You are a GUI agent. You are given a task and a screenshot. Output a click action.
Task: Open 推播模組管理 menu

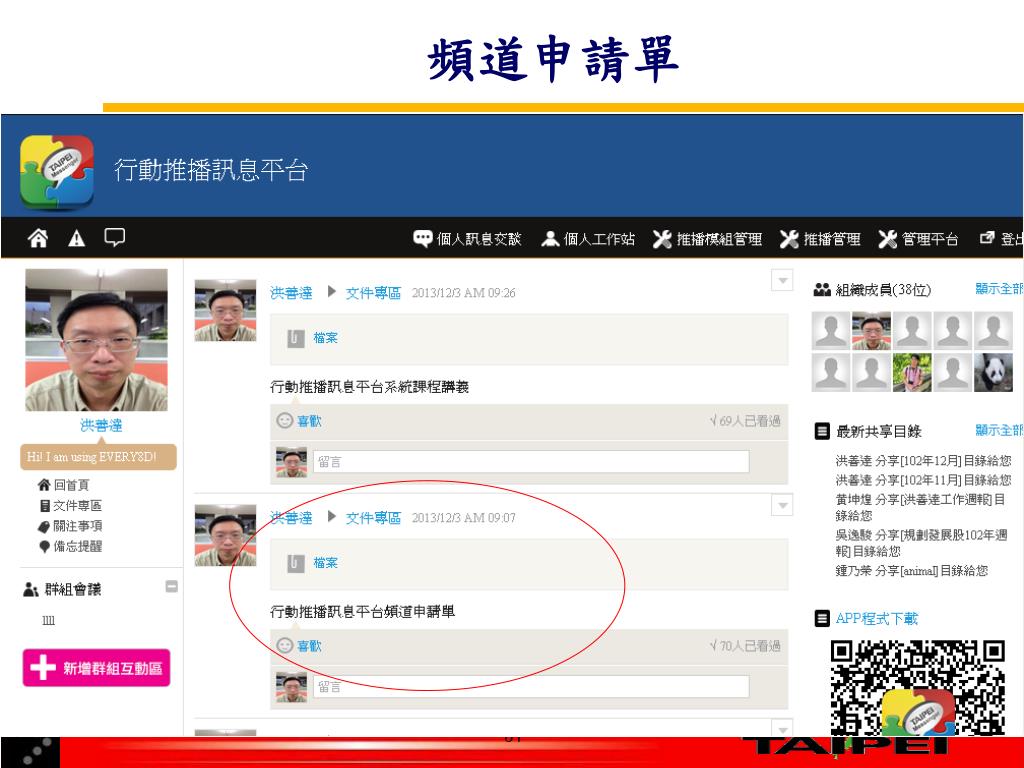pos(707,239)
